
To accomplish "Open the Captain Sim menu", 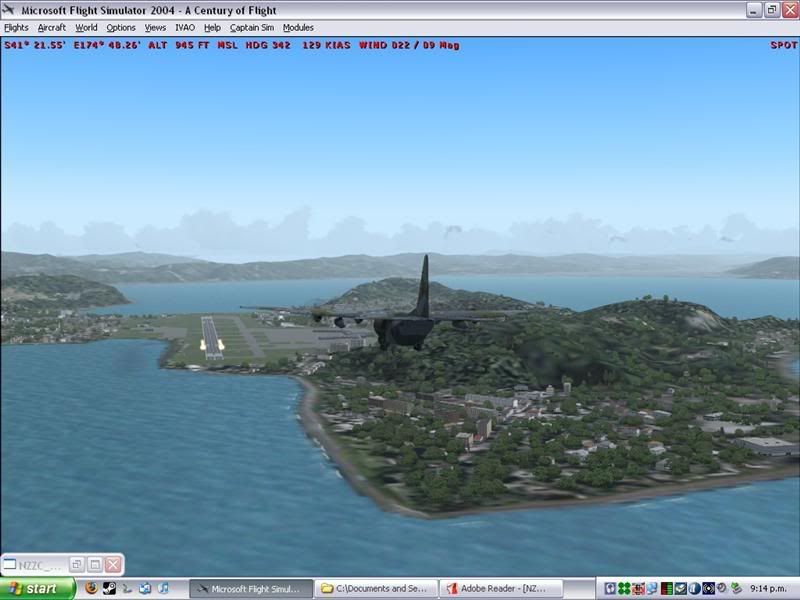I will pyautogui.click(x=252, y=28).
